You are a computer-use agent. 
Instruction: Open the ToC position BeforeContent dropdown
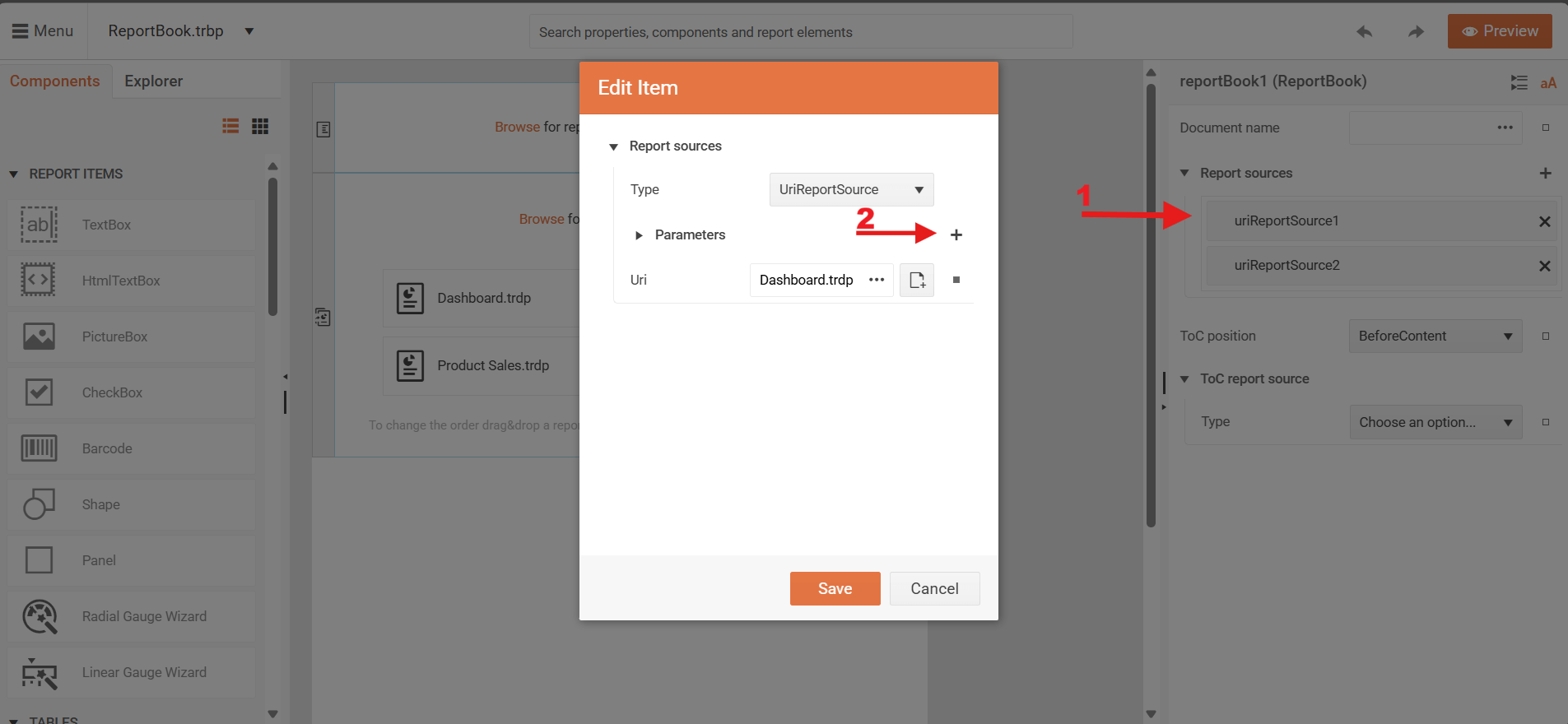coord(1435,336)
